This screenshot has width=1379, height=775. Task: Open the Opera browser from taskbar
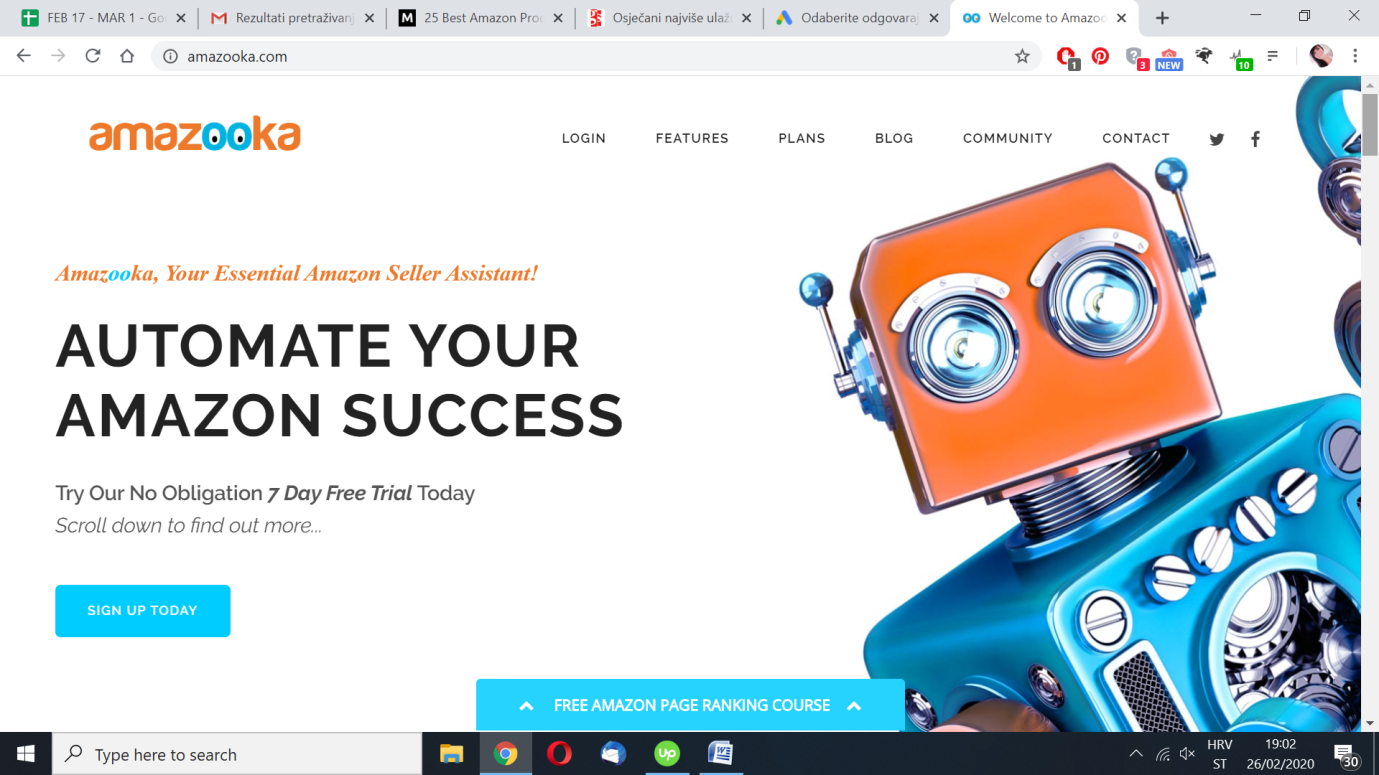tap(559, 753)
